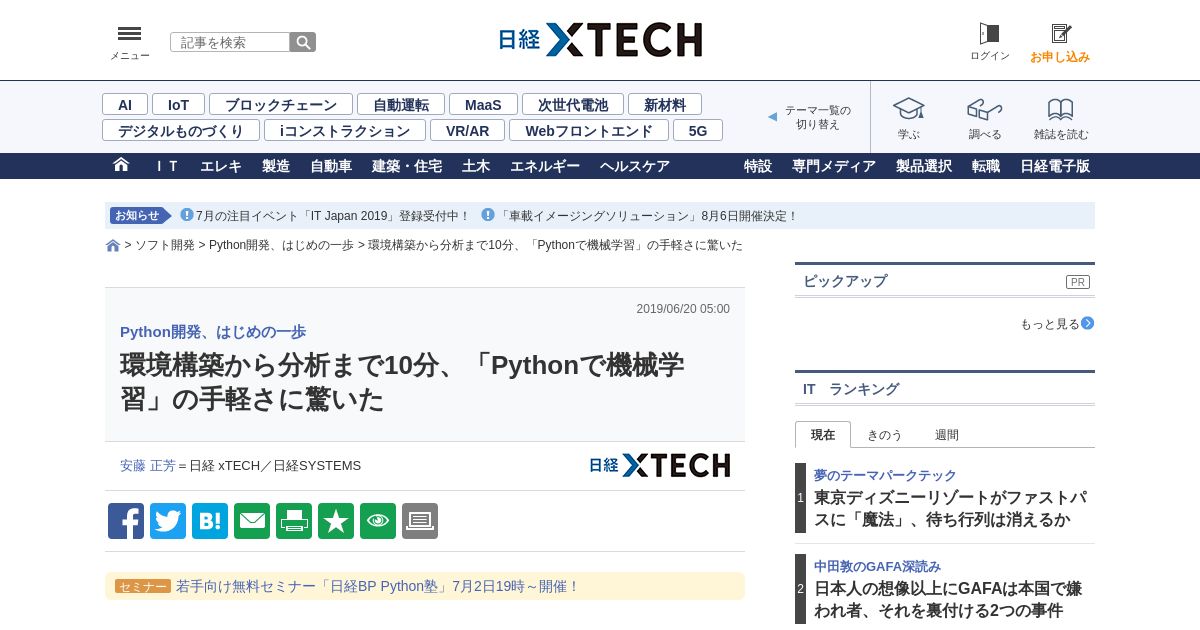The height and width of the screenshot is (630, 1200).
Task: Select the 次世代電池 theme tag
Action: click(x=573, y=104)
